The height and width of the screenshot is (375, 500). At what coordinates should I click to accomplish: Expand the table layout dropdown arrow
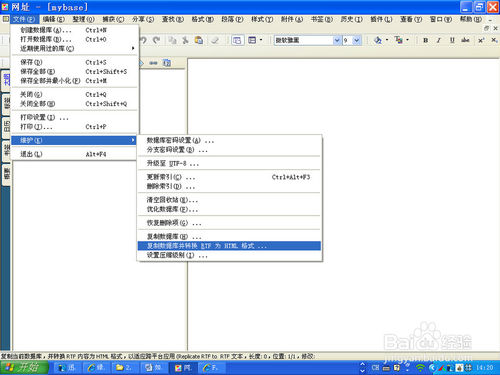coord(261,40)
